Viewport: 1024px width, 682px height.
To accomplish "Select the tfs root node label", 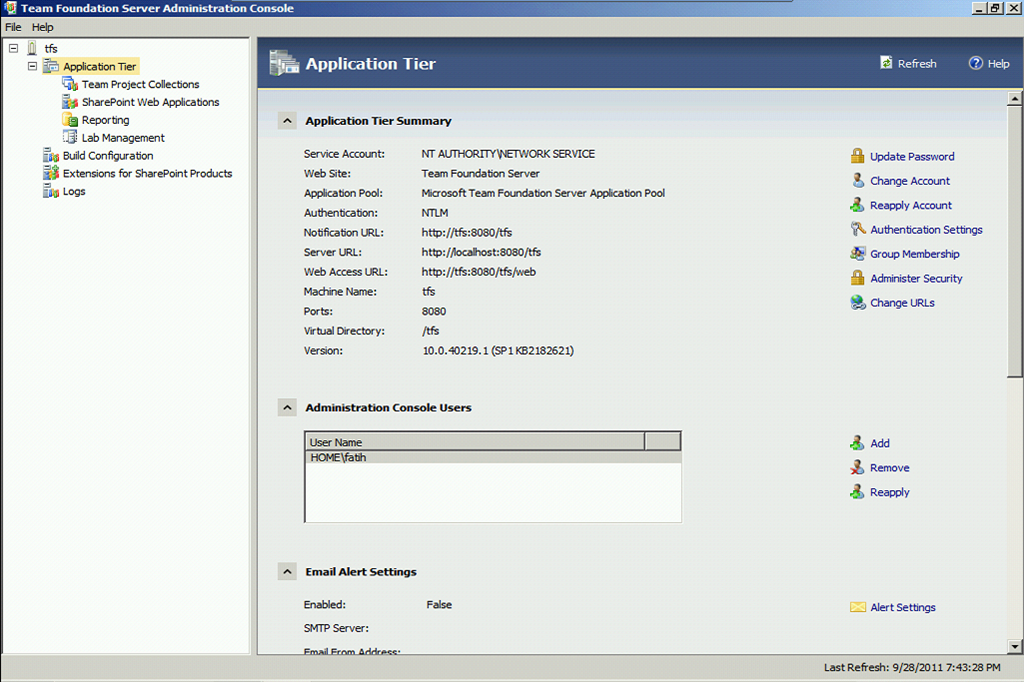I will (51, 48).
